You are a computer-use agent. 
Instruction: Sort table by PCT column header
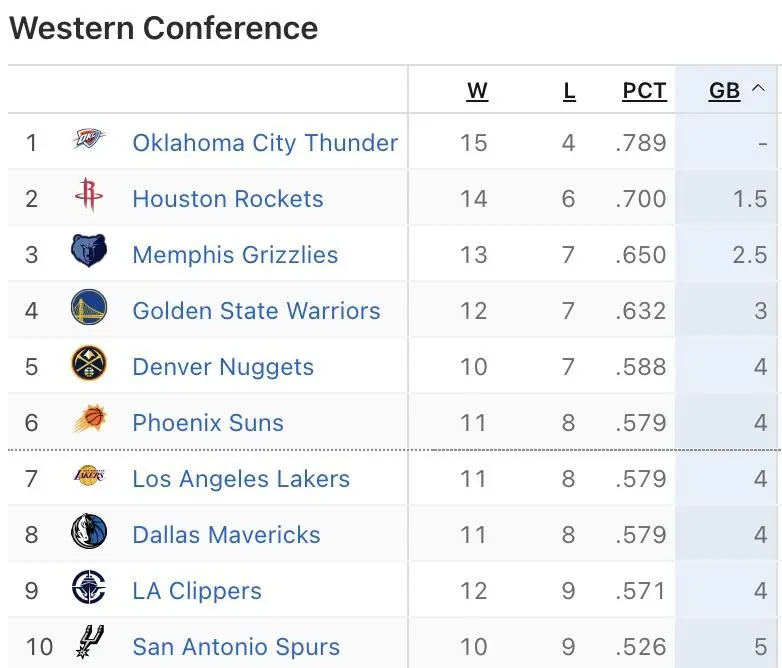[x=644, y=91]
